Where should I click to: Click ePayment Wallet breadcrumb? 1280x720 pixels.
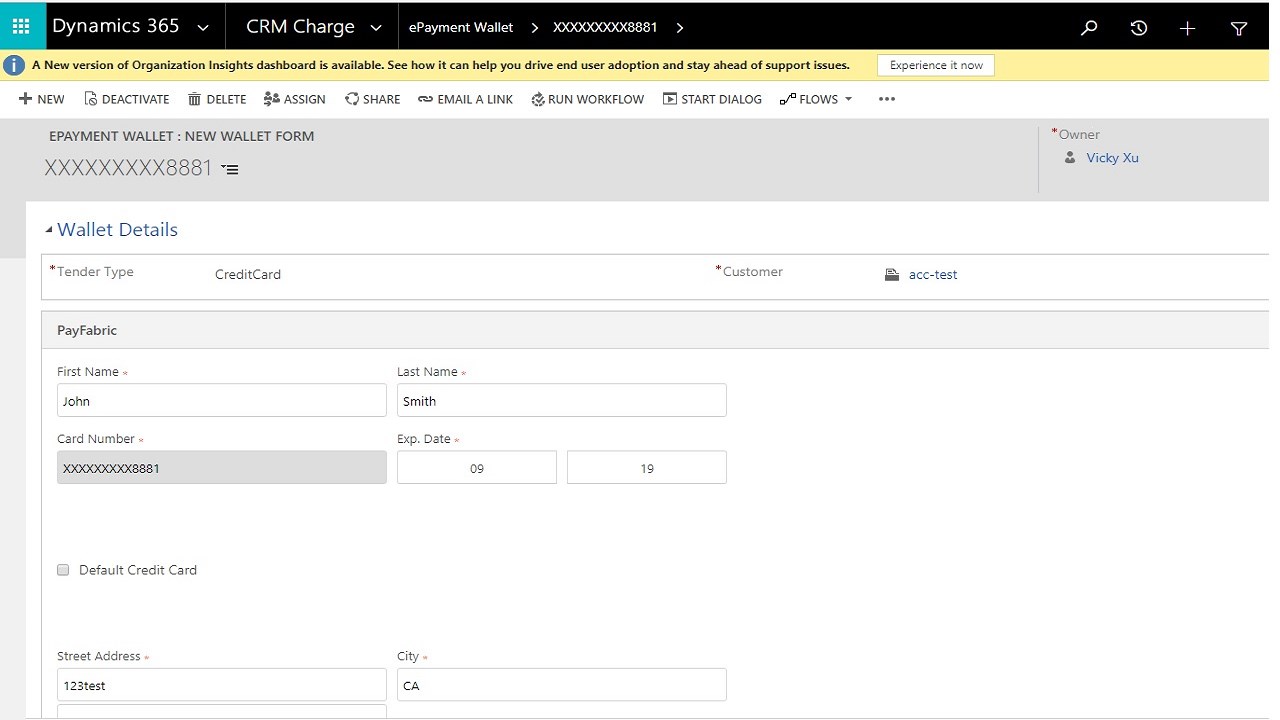(461, 28)
